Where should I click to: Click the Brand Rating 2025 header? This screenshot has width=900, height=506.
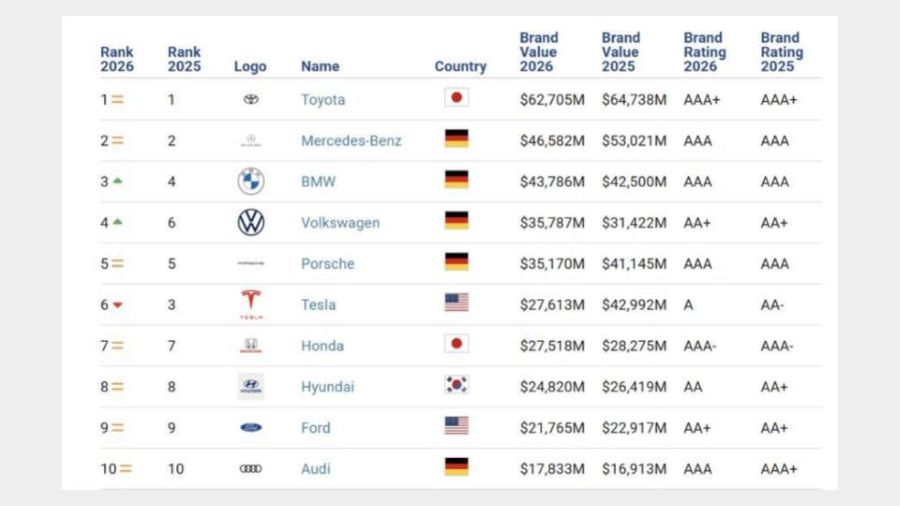(781, 52)
